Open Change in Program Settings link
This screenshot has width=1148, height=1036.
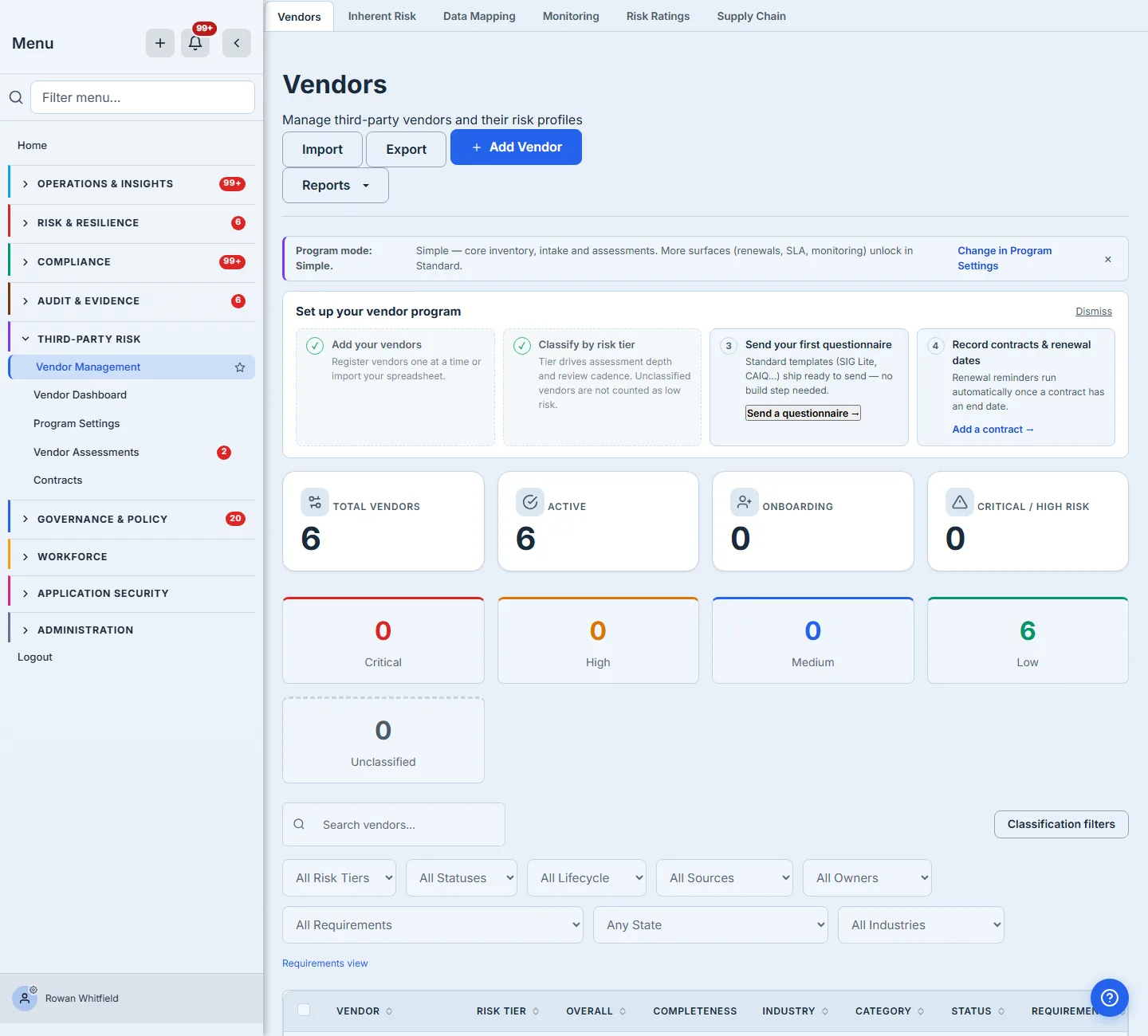tap(1005, 258)
